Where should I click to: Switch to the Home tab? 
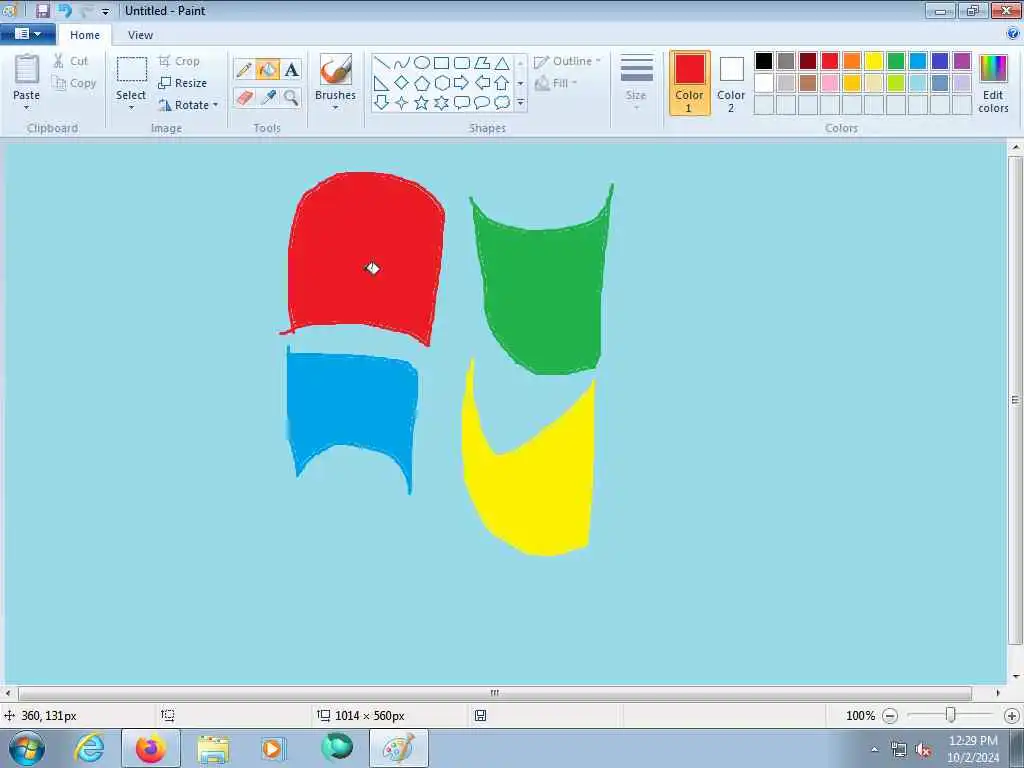[x=85, y=35]
